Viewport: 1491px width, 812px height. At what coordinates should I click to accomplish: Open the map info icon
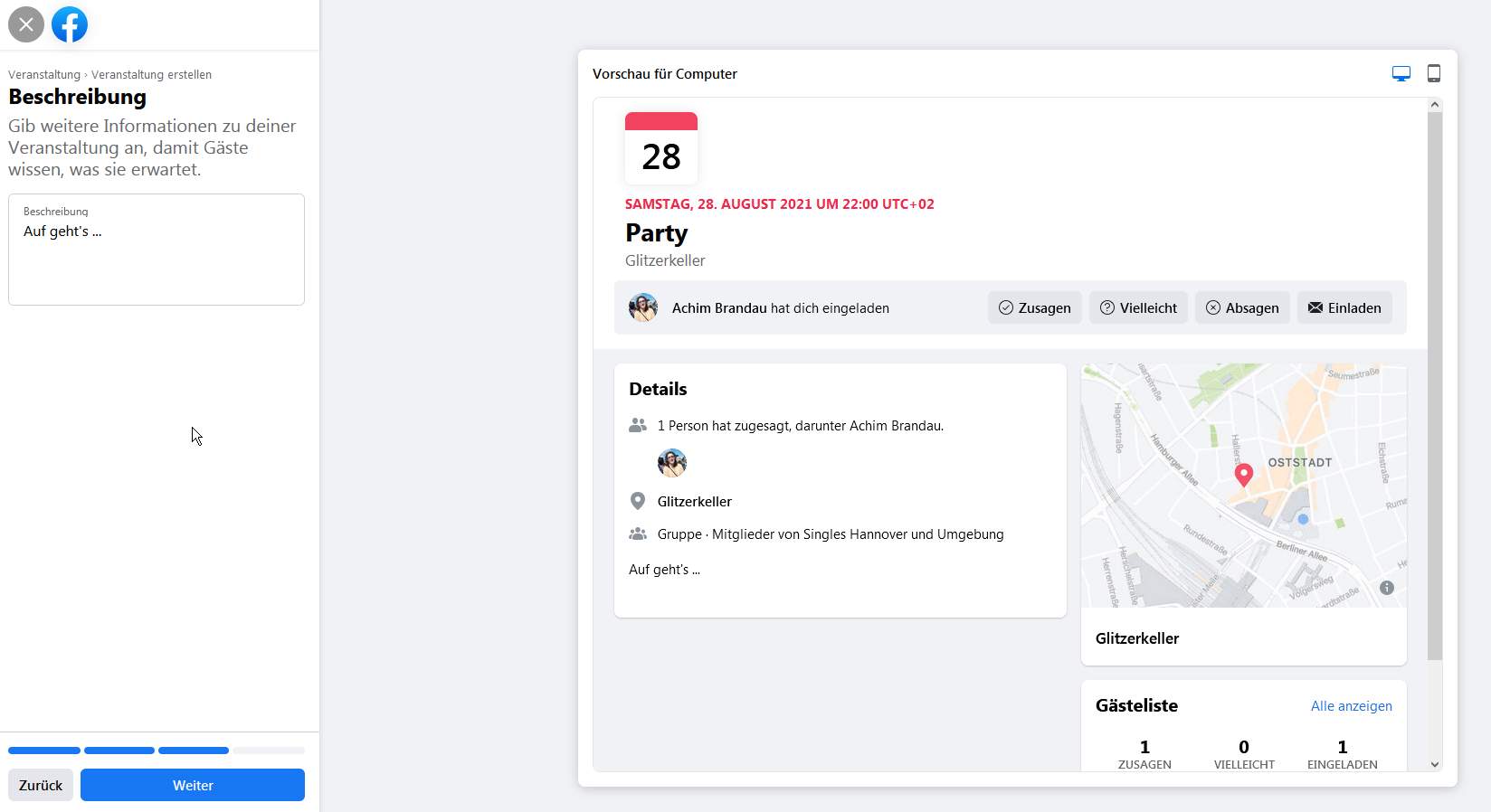[x=1387, y=588]
